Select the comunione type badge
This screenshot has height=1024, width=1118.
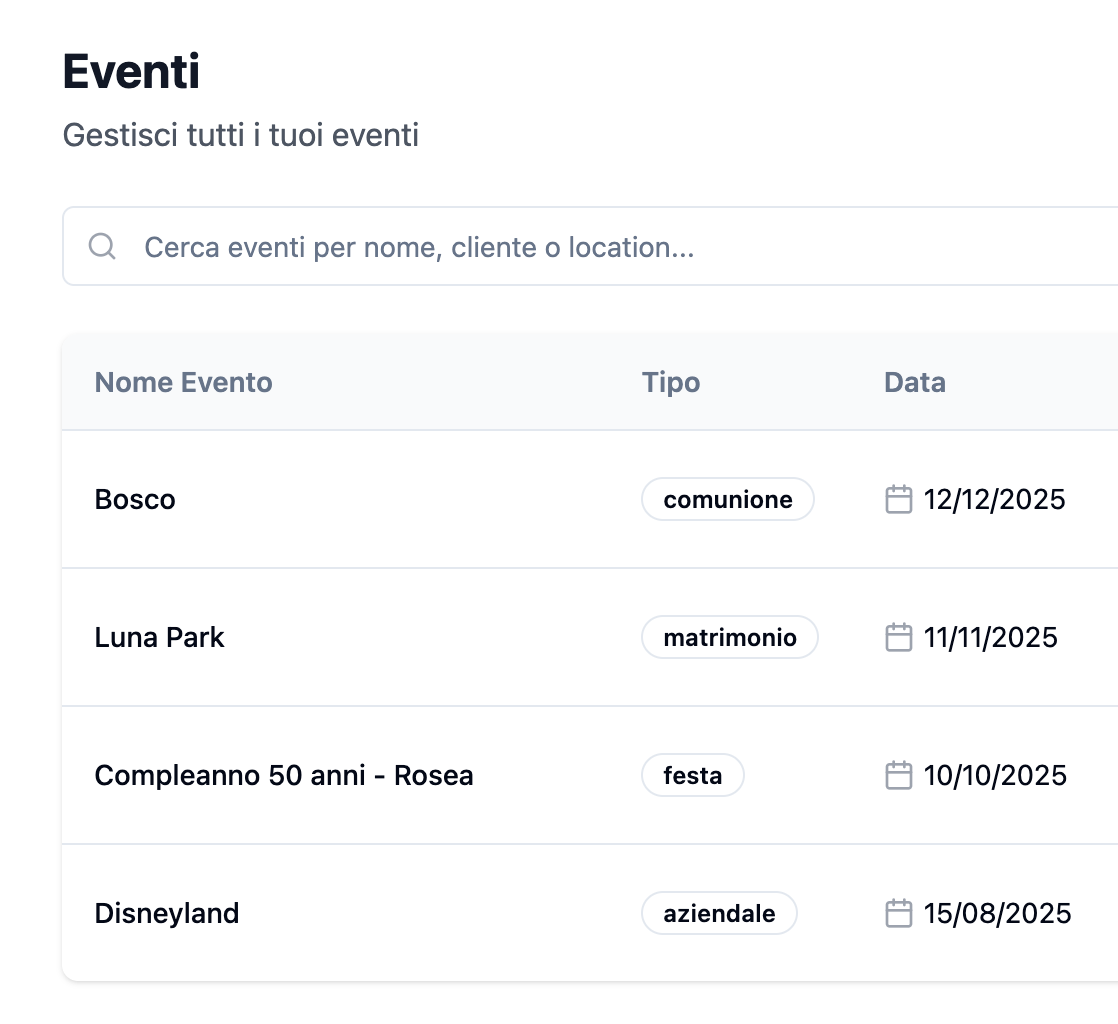click(x=727, y=499)
